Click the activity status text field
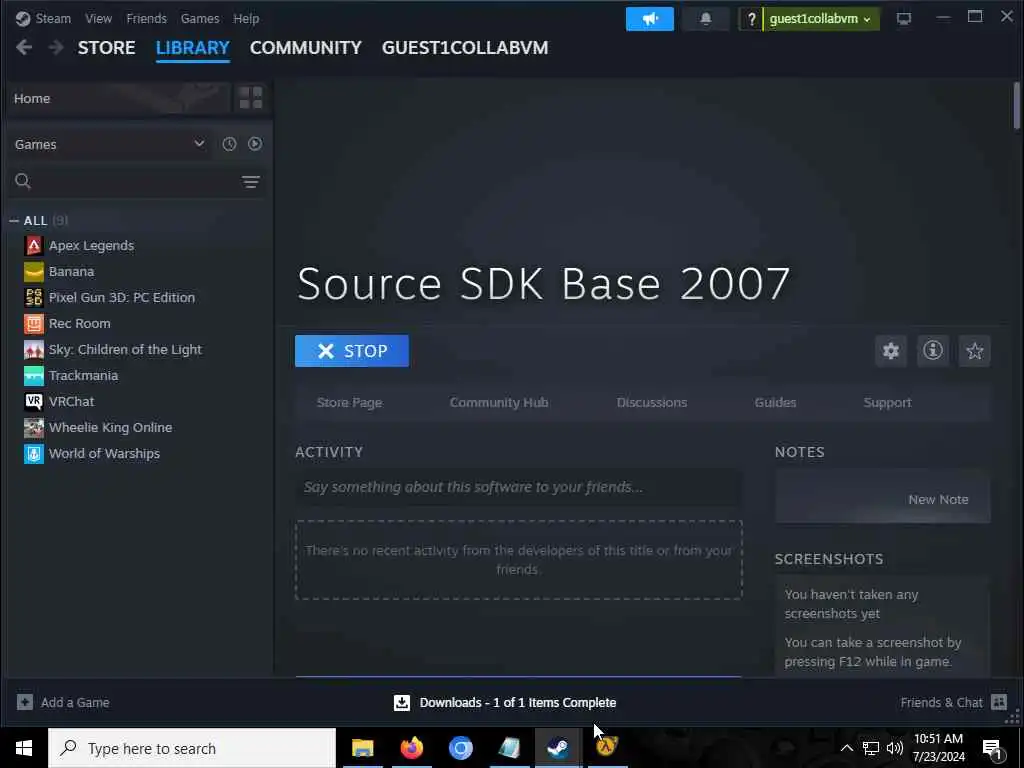The width and height of the screenshot is (1024, 768). point(519,487)
